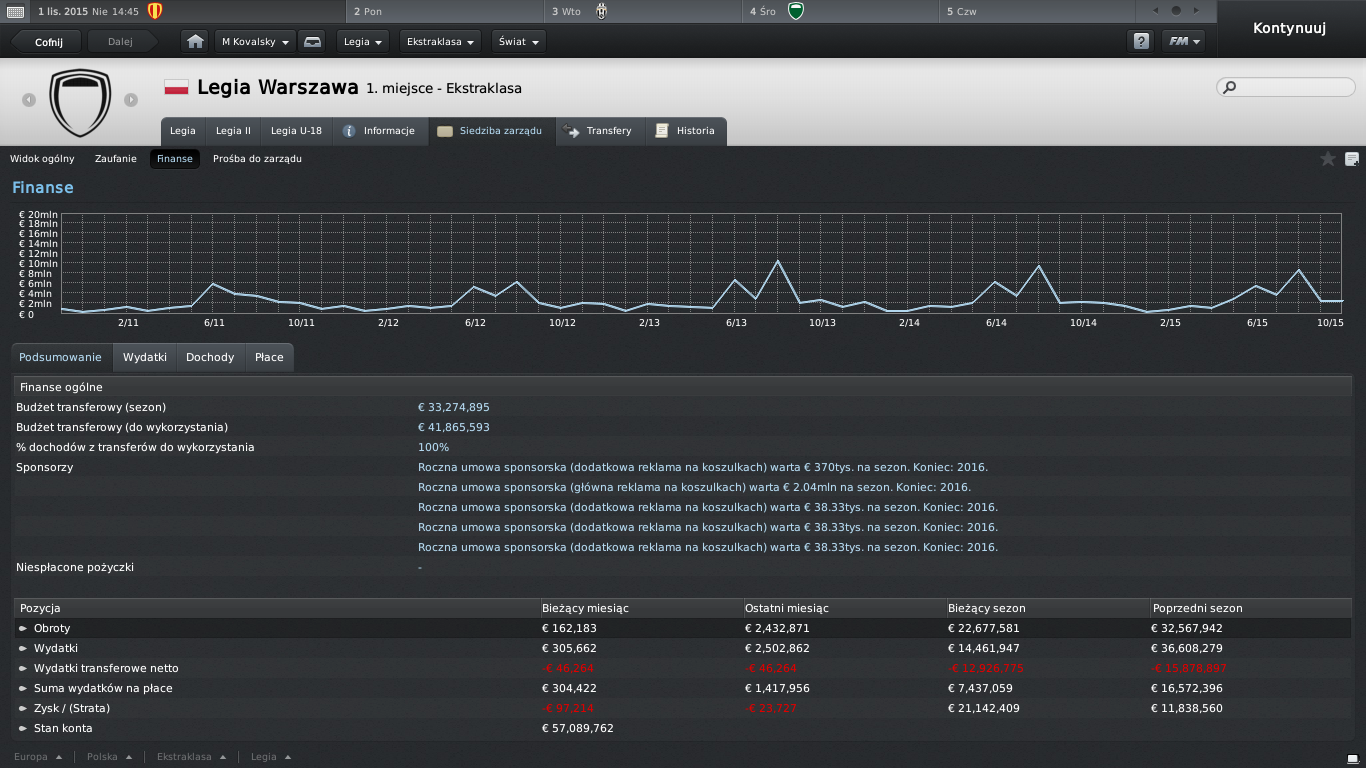The width and height of the screenshot is (1366, 768).
Task: Open the M Kovalsky manager dropdown
Action: (x=255, y=42)
